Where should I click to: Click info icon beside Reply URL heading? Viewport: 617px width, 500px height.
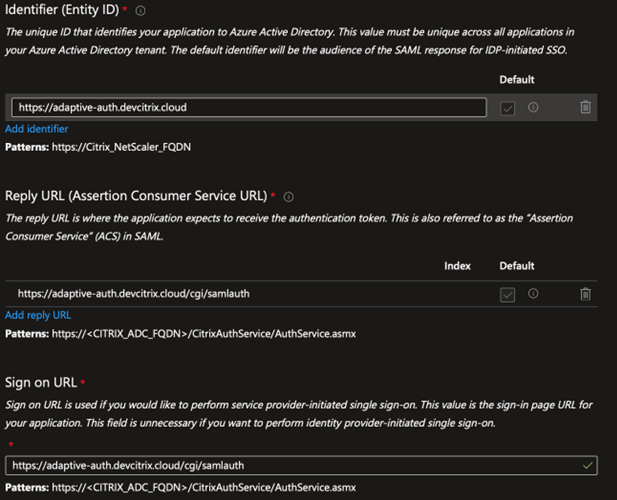coord(288,197)
